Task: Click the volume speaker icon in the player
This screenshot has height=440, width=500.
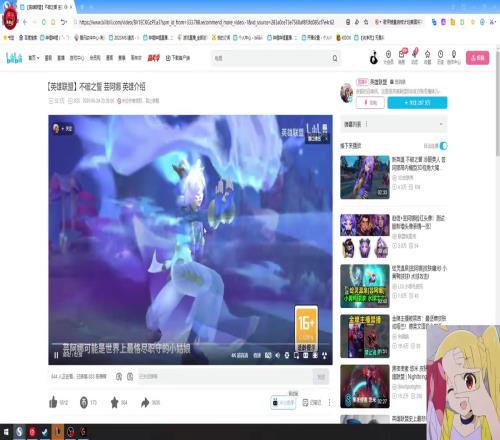Action: (278, 356)
